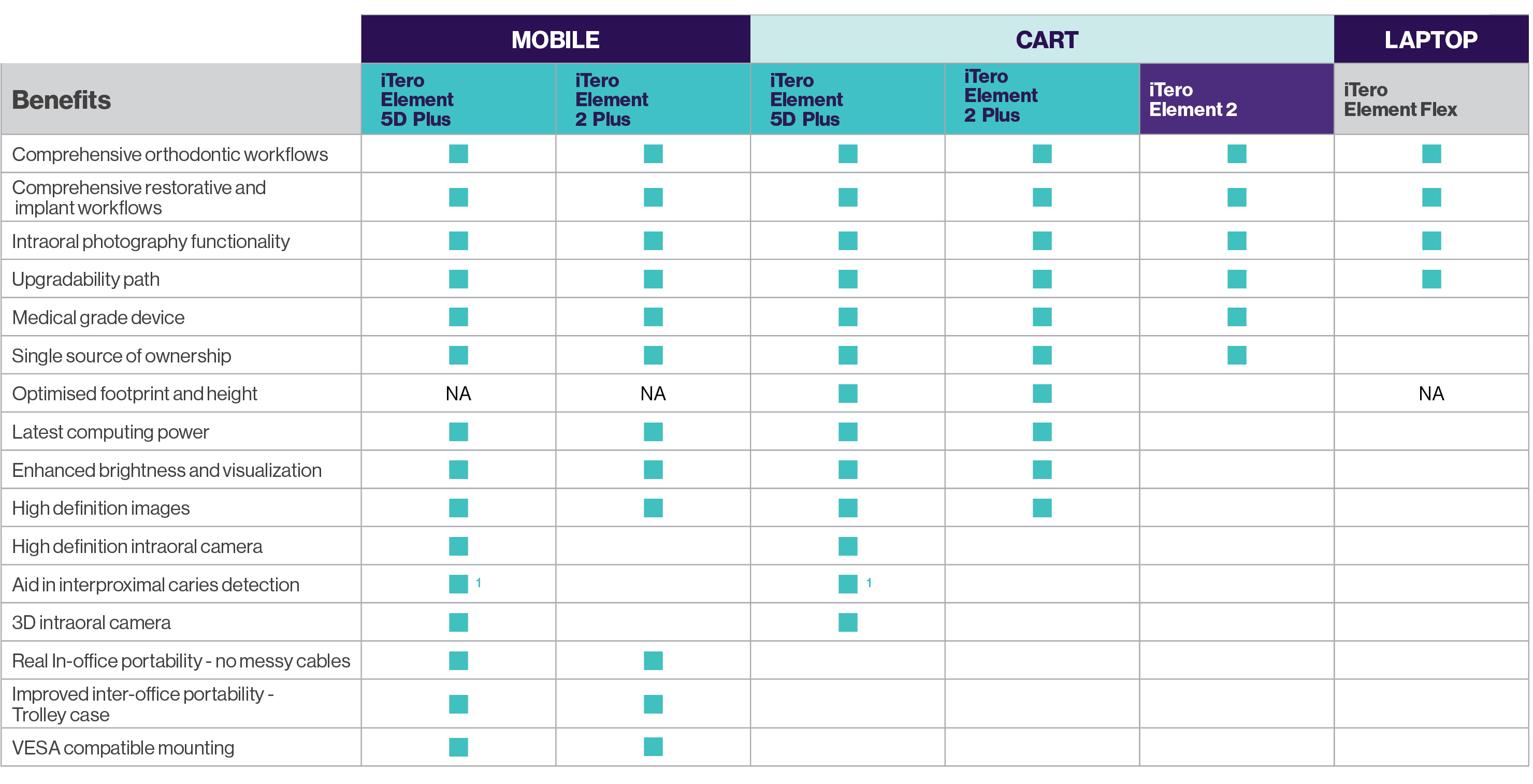Click Medical grade device mark under iTero Element 2

click(x=1236, y=317)
